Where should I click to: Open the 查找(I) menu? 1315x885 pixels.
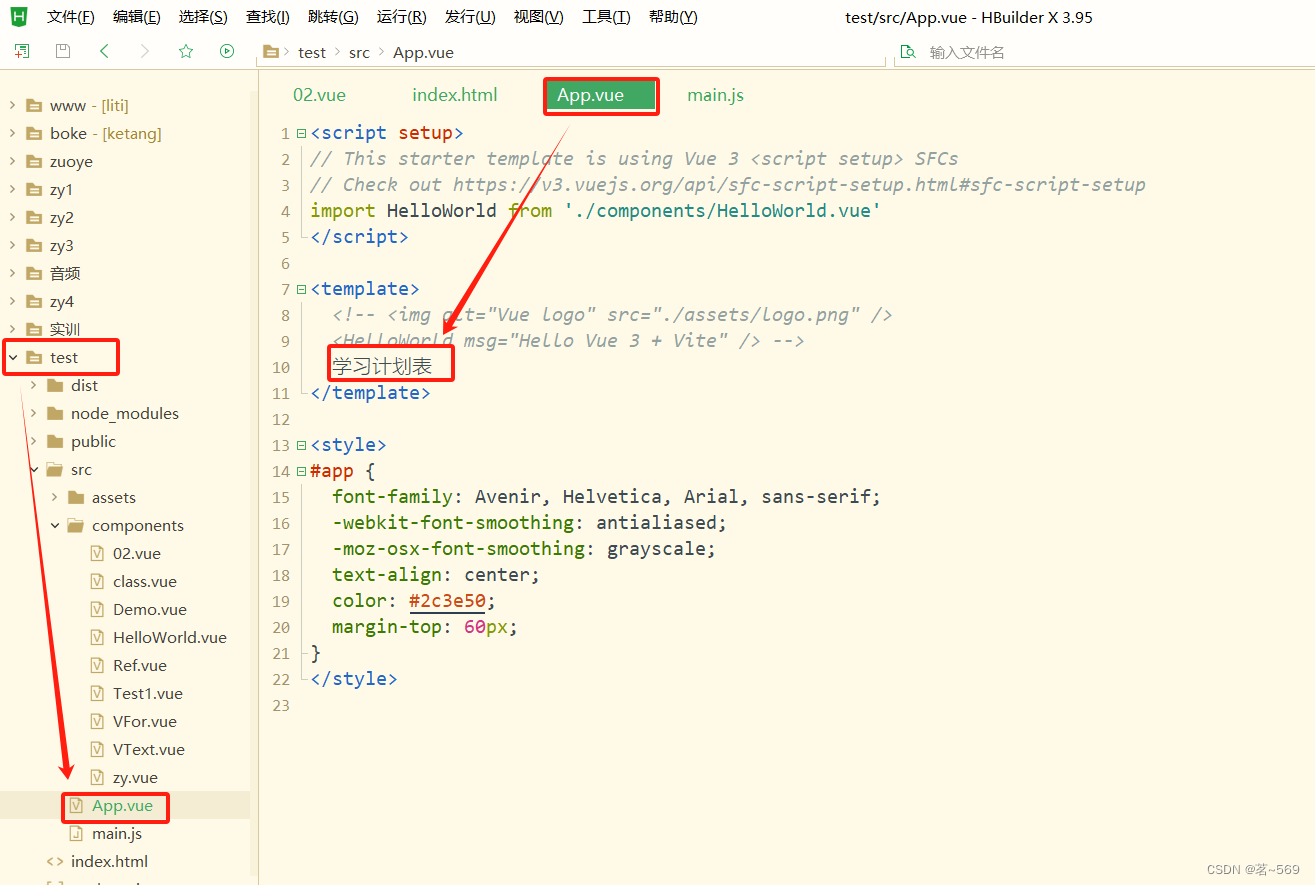268,17
